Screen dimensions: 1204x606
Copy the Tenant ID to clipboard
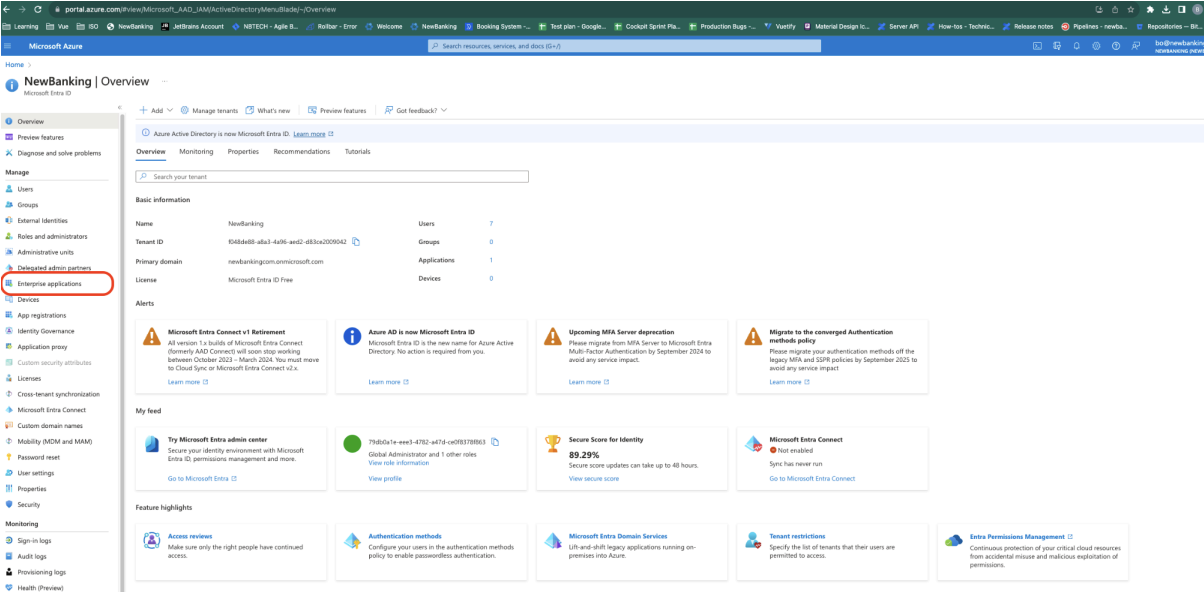pos(356,242)
